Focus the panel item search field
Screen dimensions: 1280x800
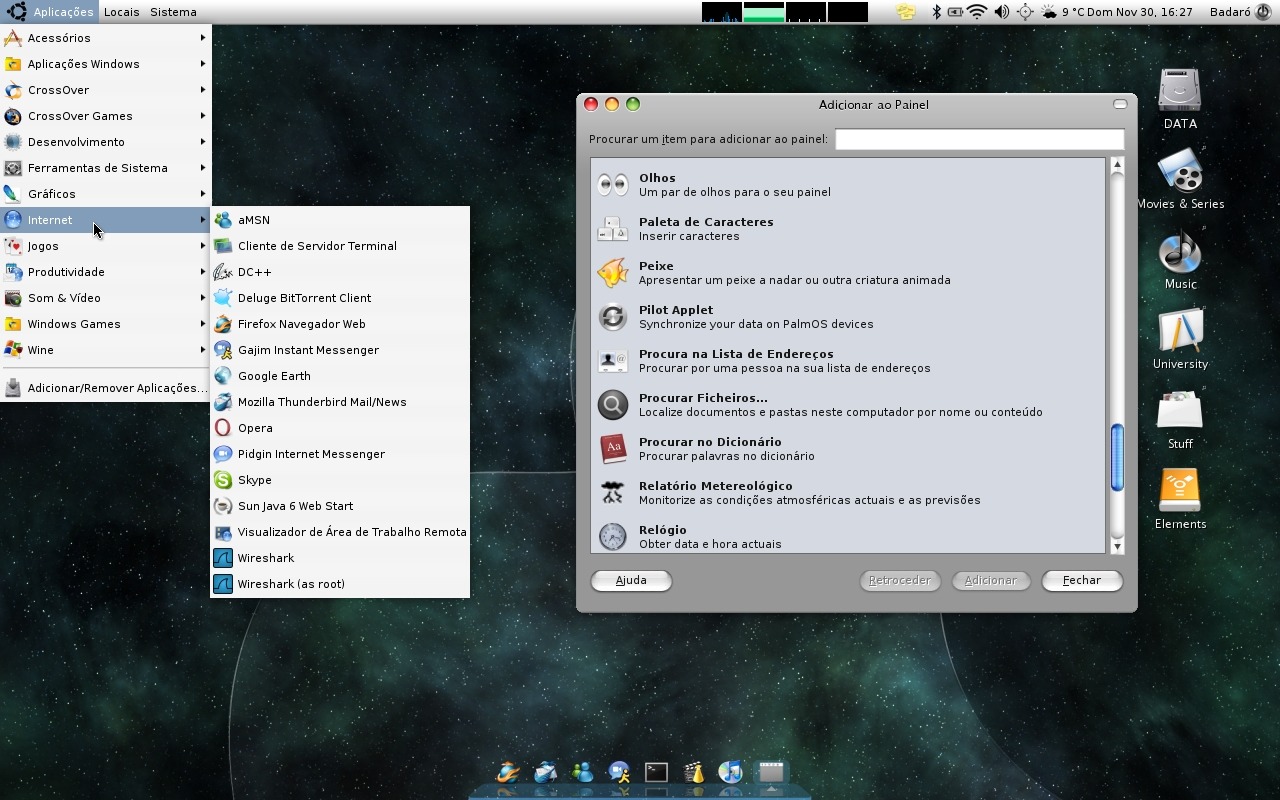point(979,139)
